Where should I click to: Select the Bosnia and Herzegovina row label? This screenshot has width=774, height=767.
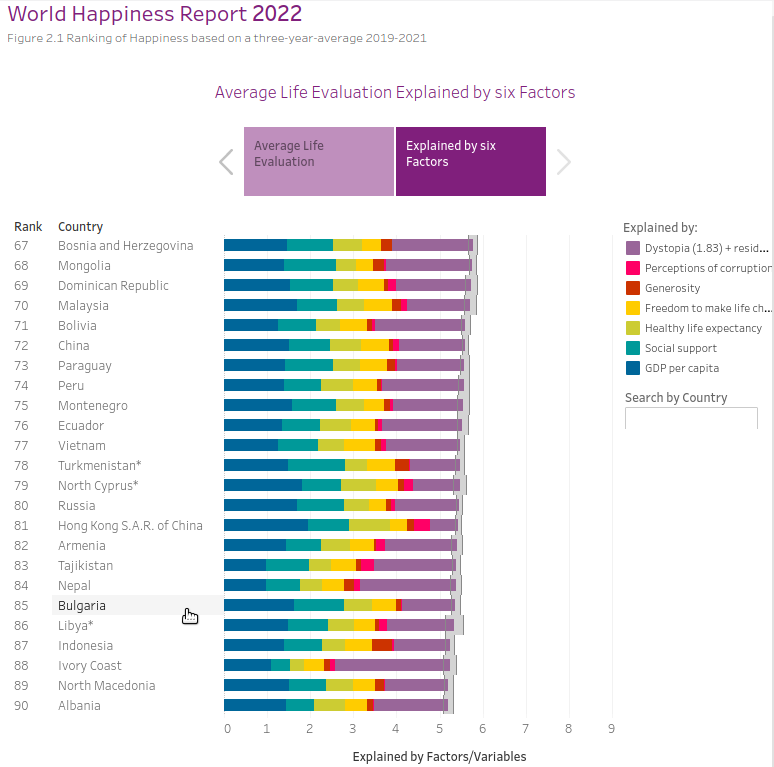tap(125, 246)
